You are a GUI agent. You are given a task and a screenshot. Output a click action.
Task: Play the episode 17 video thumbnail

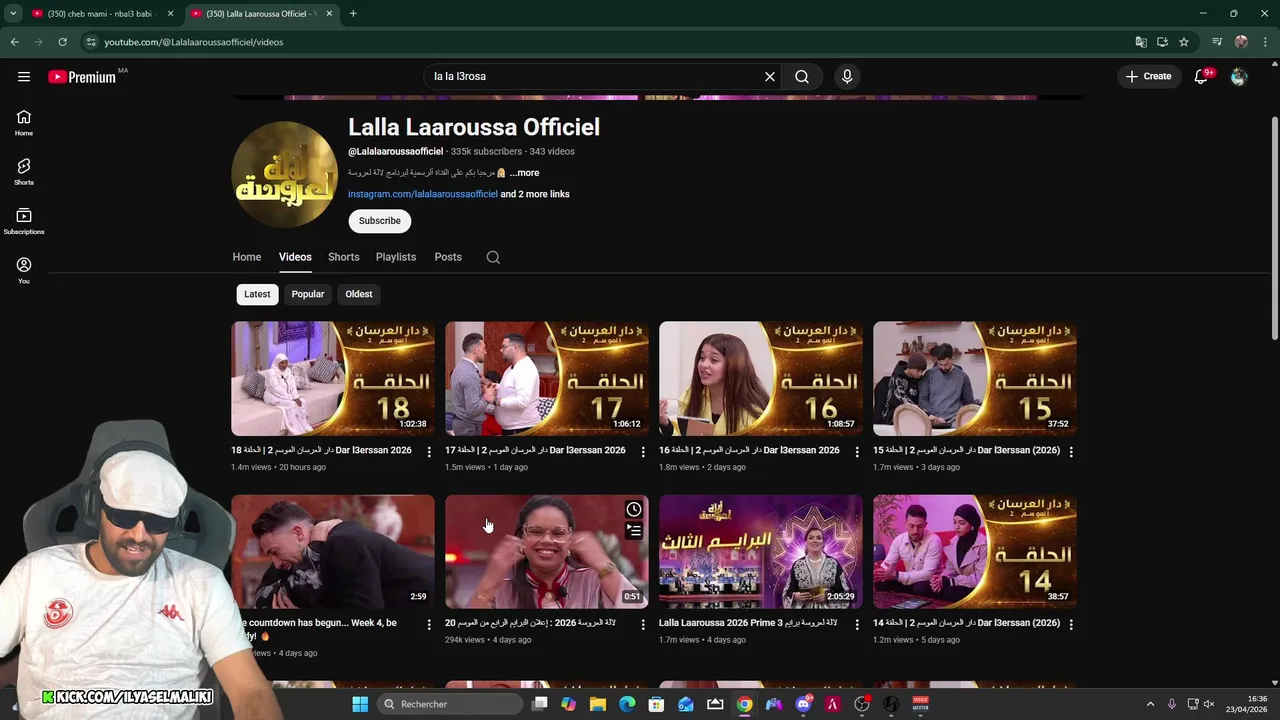[x=547, y=378]
